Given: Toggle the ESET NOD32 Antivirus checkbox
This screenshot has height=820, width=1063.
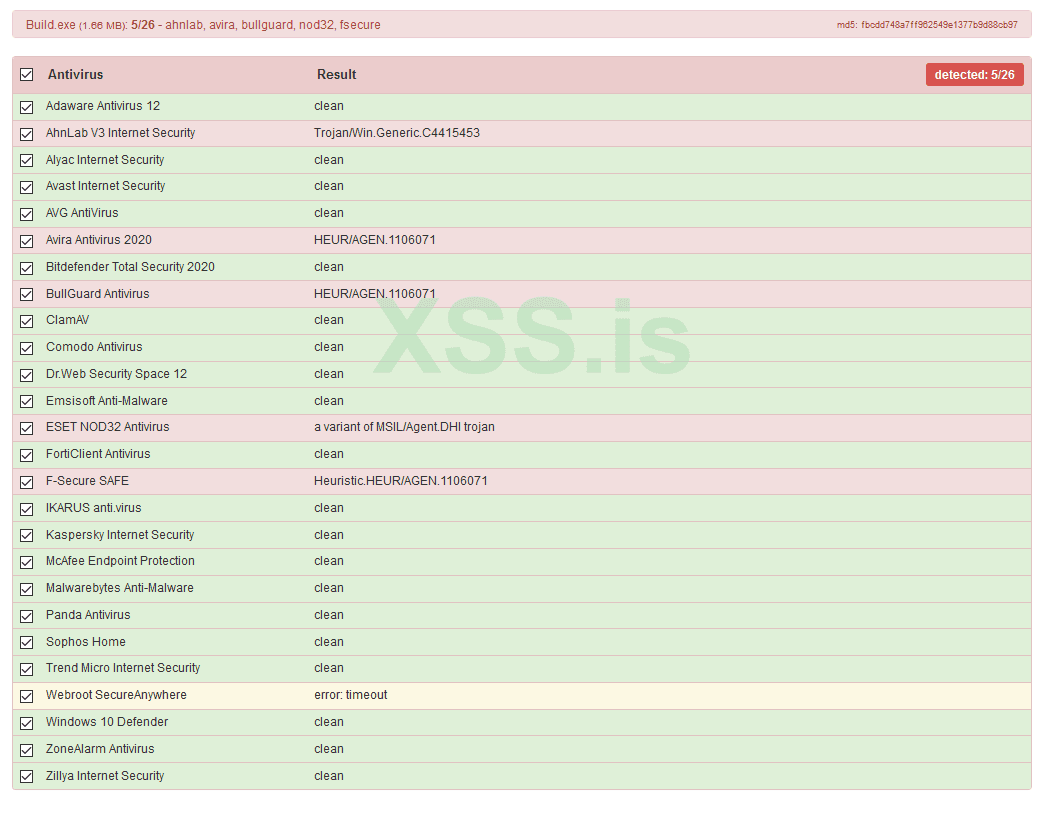Looking at the screenshot, I should point(27,428).
